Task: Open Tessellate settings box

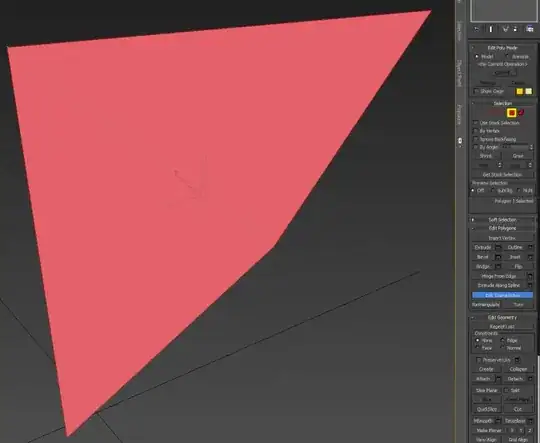Action: pyautogui.click(x=530, y=421)
